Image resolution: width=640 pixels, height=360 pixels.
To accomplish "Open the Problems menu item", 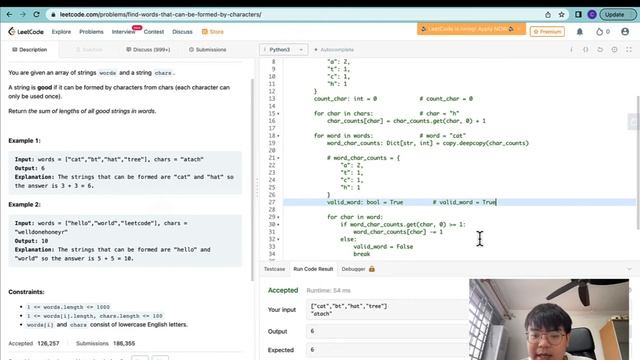I will 91,31.
